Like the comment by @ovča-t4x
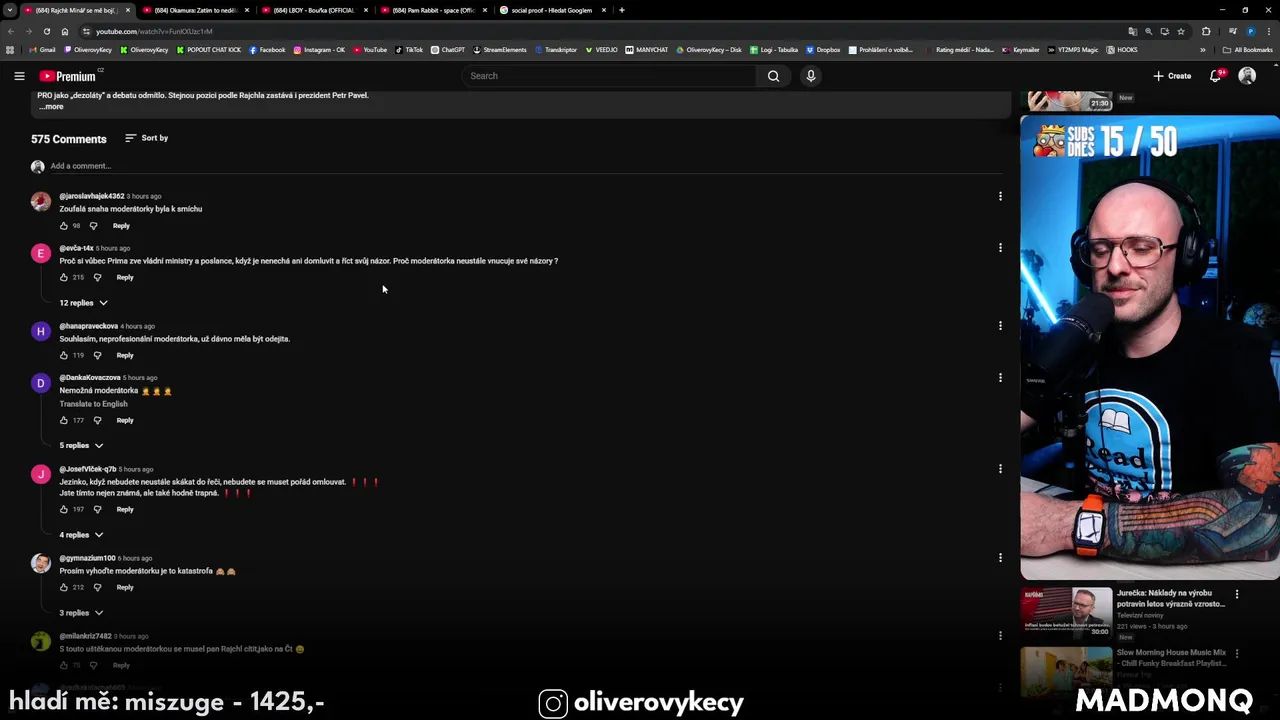The height and width of the screenshot is (720, 1280). 64,277
